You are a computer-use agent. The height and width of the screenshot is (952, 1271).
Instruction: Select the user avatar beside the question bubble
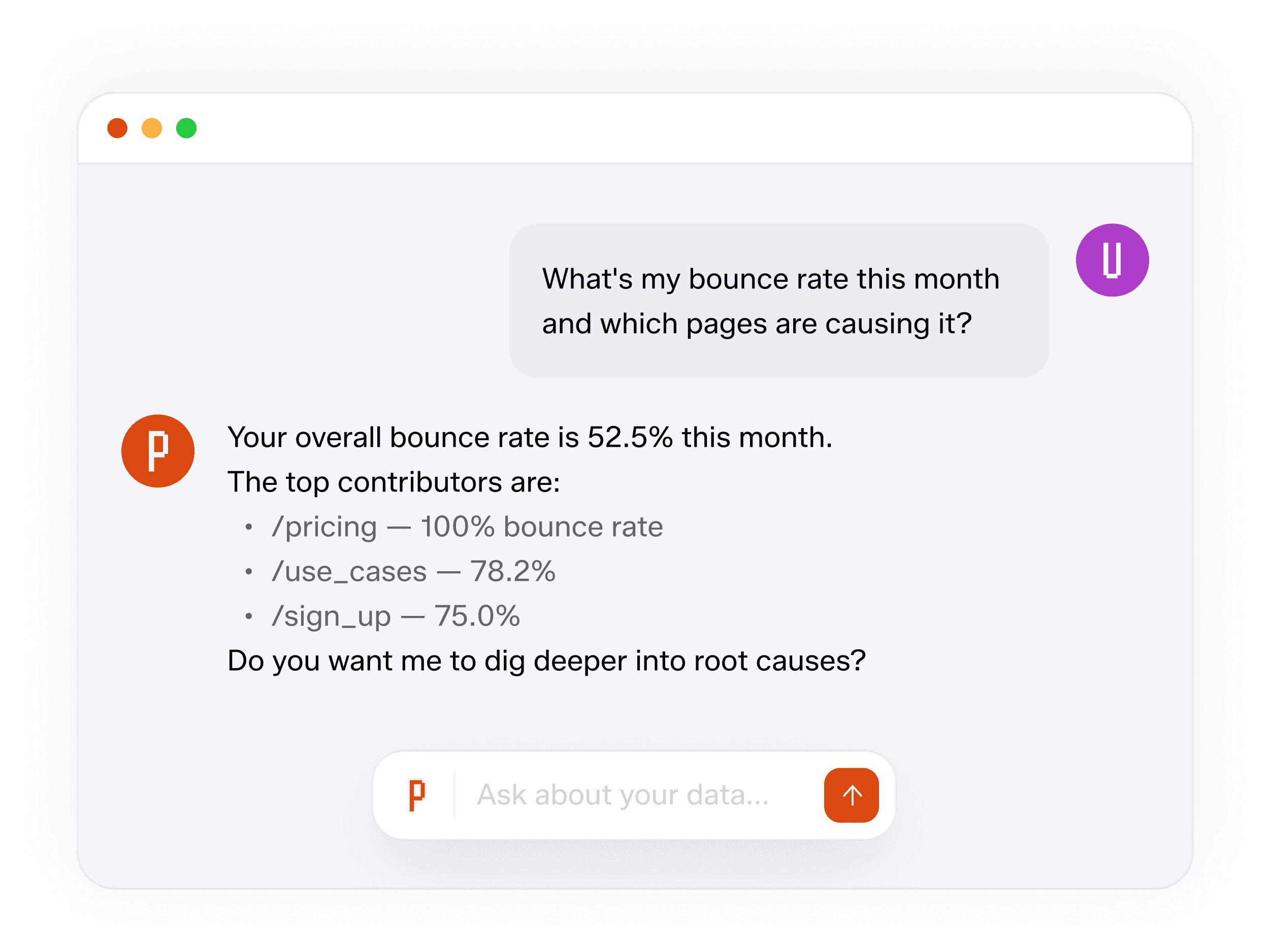pyautogui.click(x=1112, y=259)
